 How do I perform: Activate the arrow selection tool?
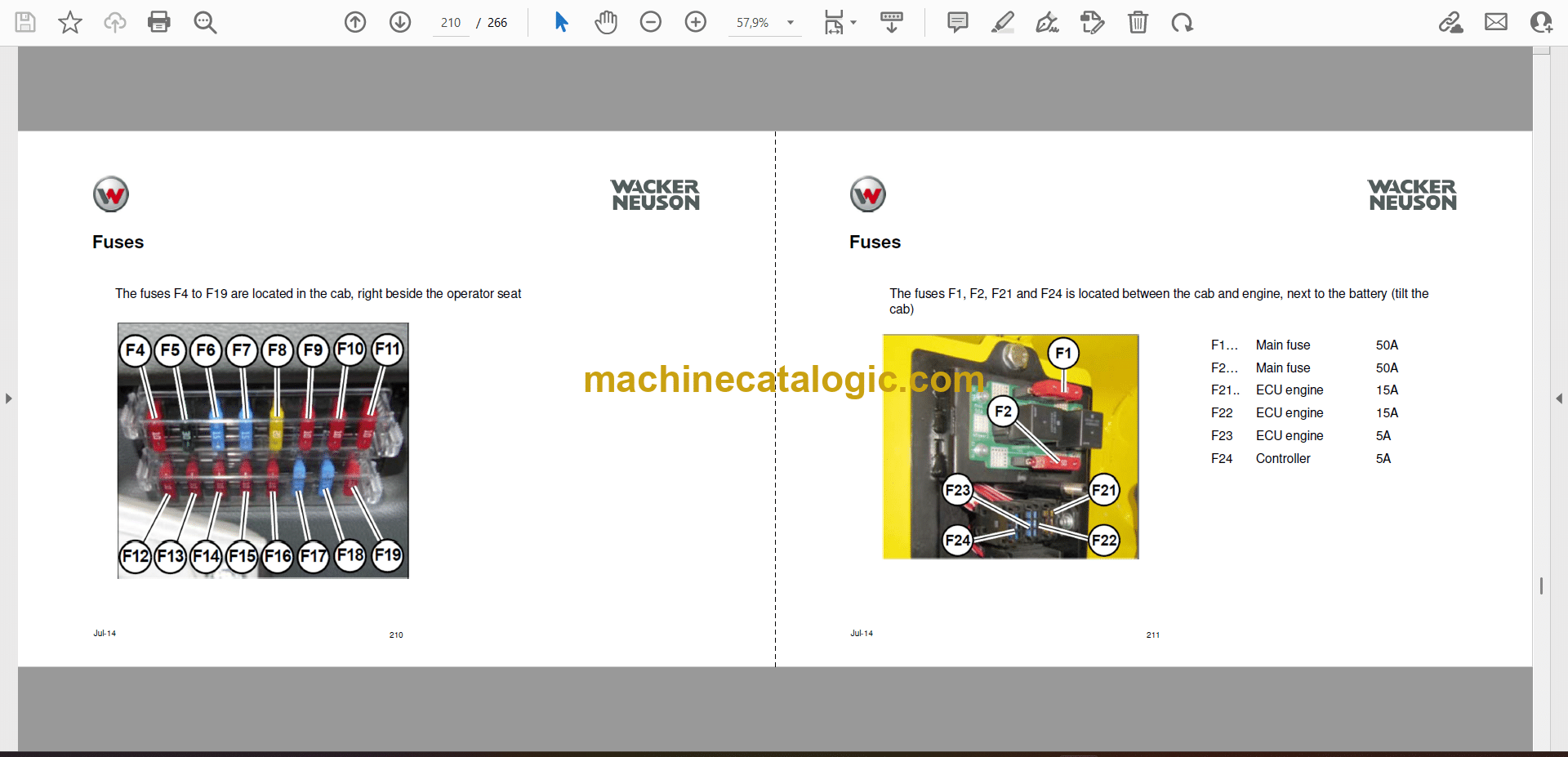click(561, 22)
